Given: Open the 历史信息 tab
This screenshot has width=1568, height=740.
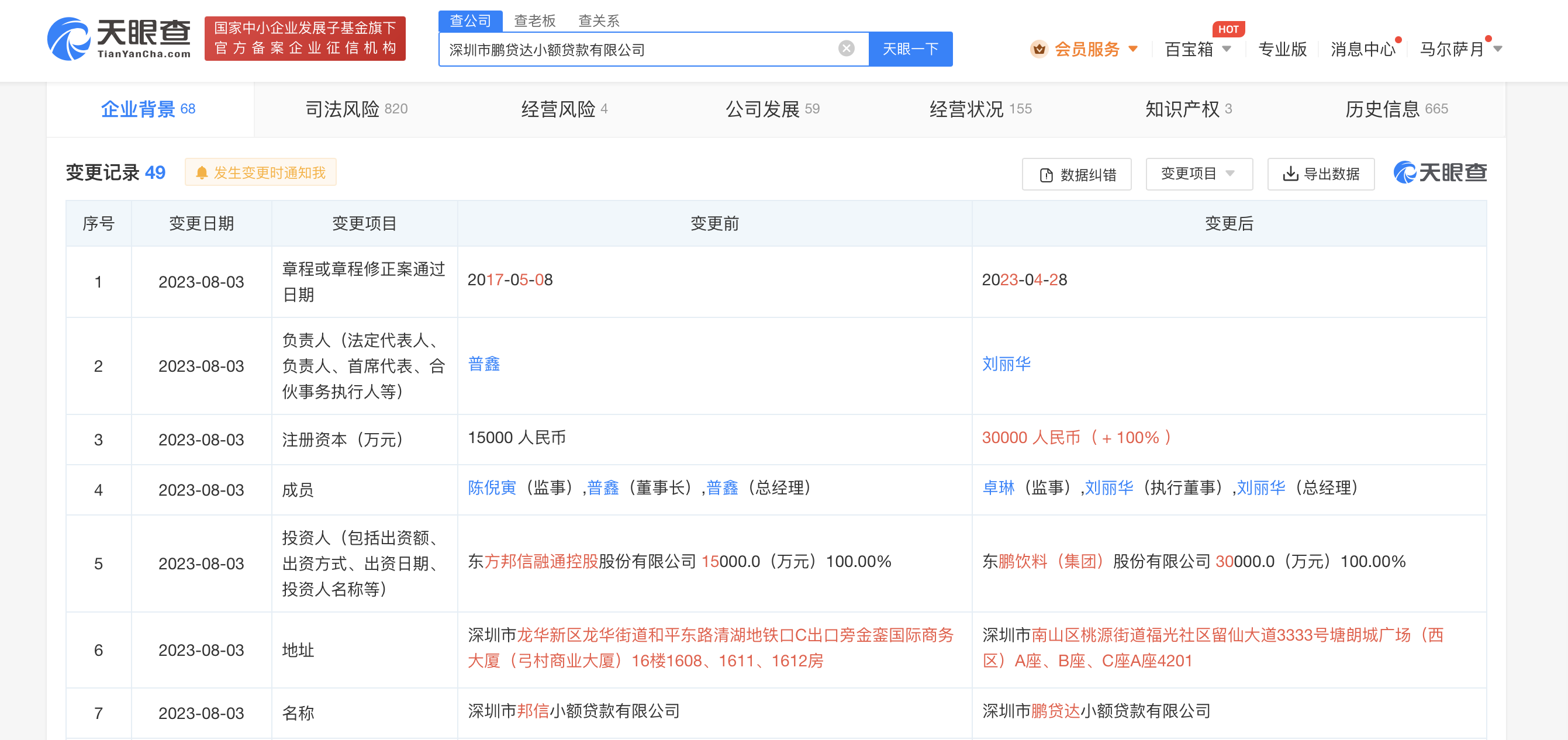Looking at the screenshot, I should (1396, 109).
